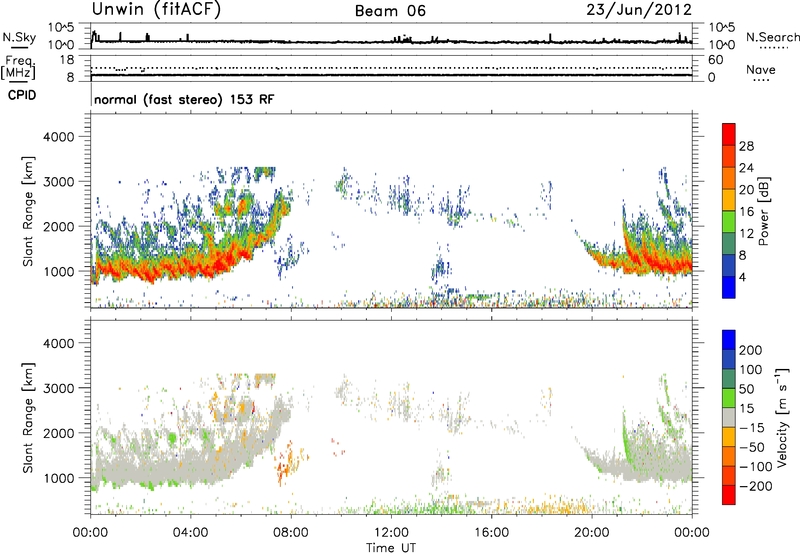Click the blue top of the Velocity color bar
The width and height of the screenshot is (800, 554).
tap(729, 340)
